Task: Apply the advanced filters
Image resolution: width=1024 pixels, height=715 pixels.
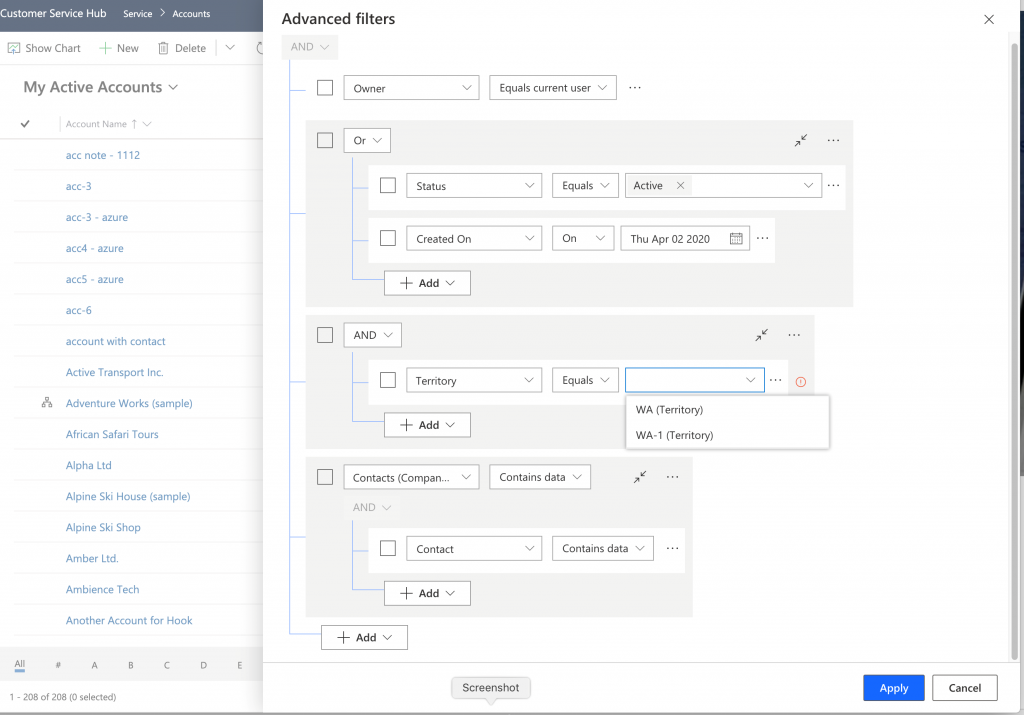Action: (x=893, y=687)
